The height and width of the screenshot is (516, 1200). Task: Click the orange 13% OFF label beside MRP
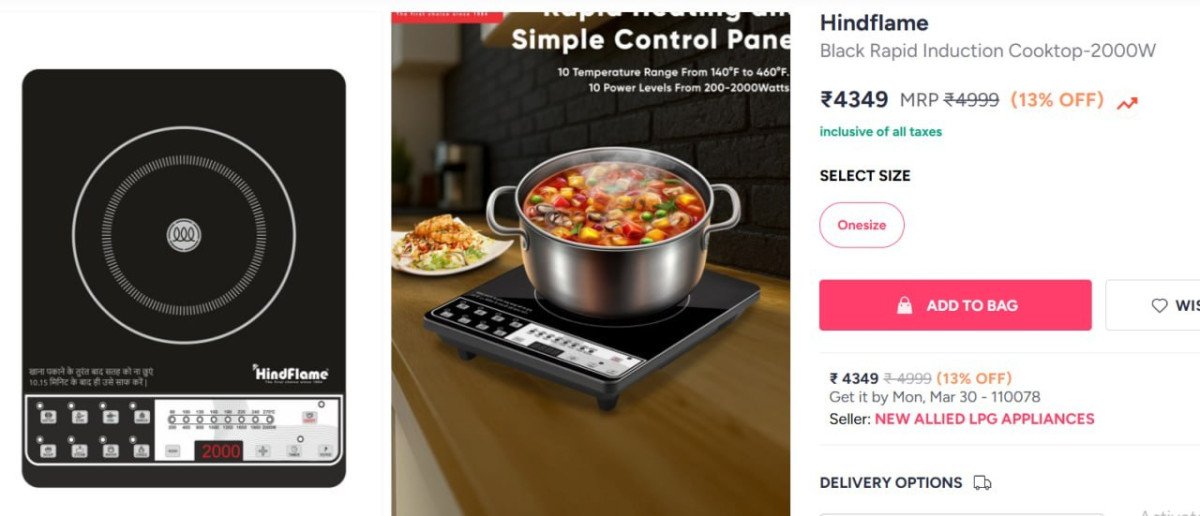tap(1057, 100)
